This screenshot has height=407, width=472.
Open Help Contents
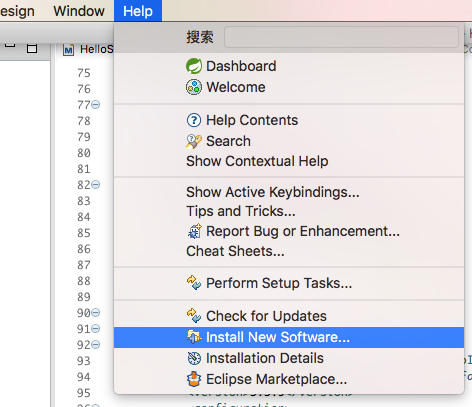[x=289, y=120]
